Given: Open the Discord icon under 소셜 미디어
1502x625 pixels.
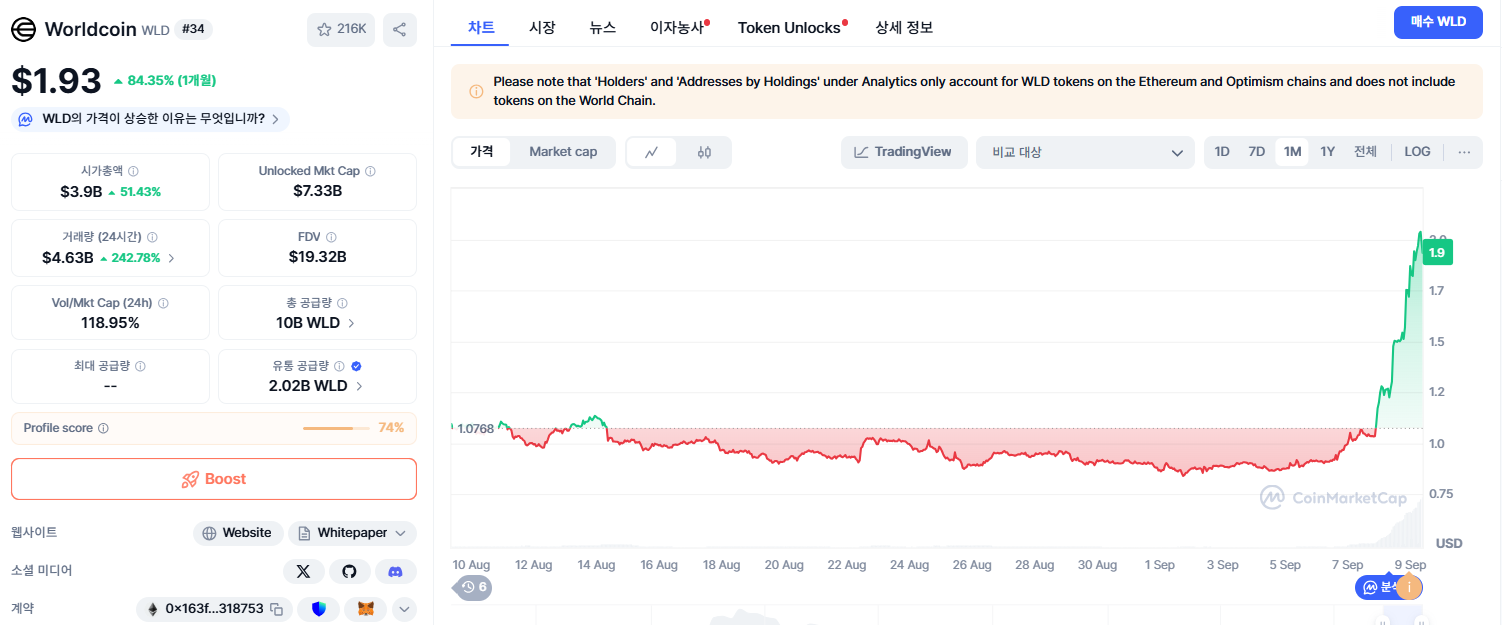Looking at the screenshot, I should [x=395, y=571].
